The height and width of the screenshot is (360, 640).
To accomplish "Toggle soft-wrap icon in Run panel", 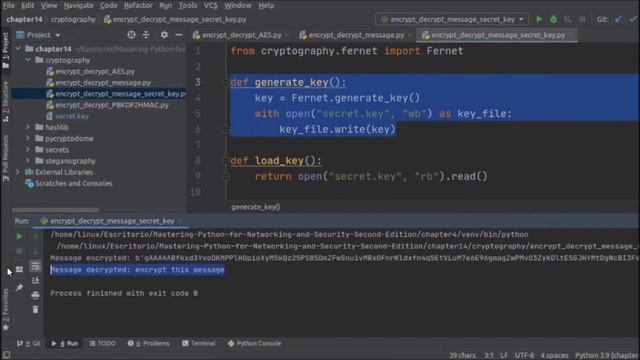I will click(36, 266).
